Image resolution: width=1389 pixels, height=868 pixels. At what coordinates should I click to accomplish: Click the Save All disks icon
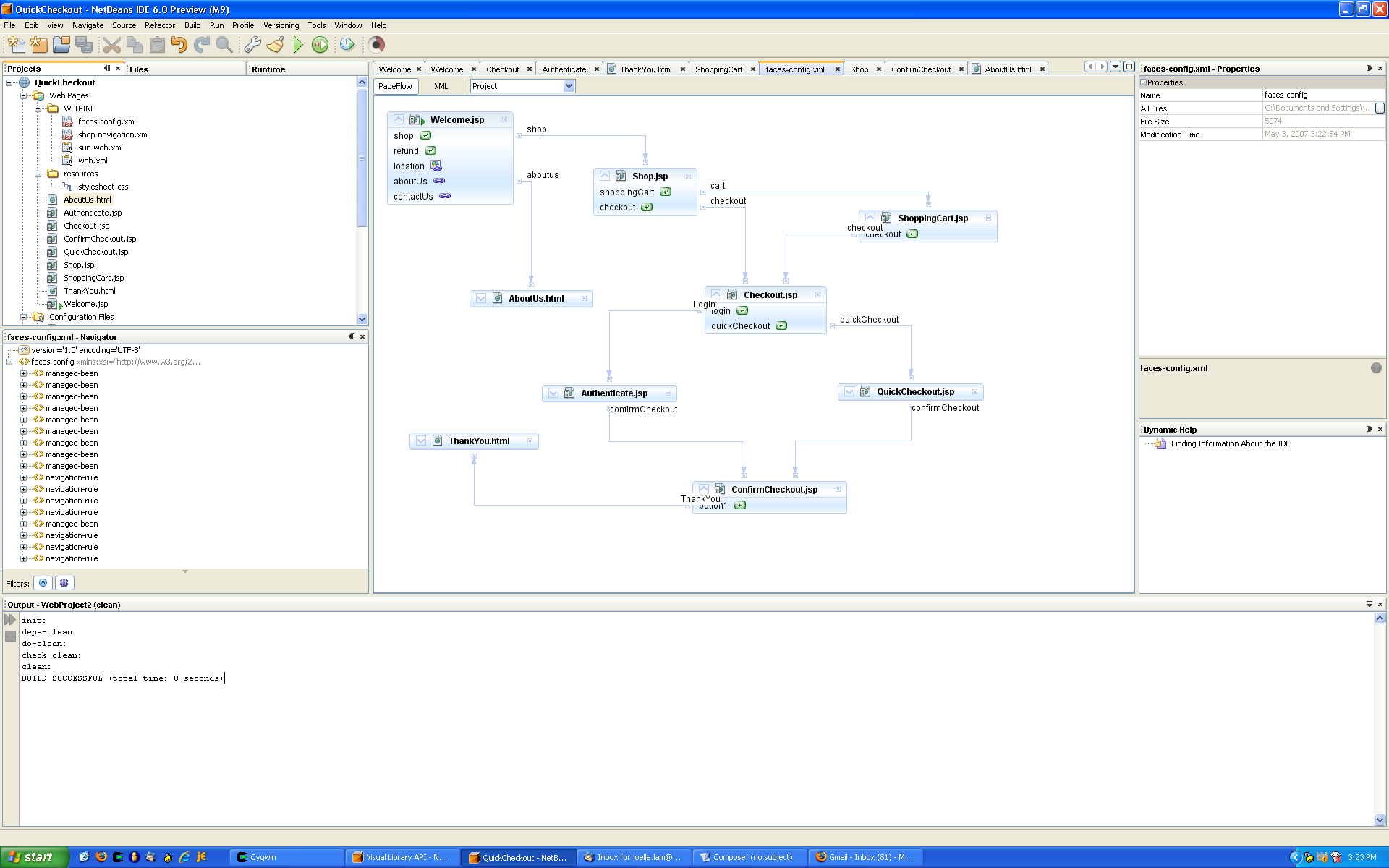point(84,45)
